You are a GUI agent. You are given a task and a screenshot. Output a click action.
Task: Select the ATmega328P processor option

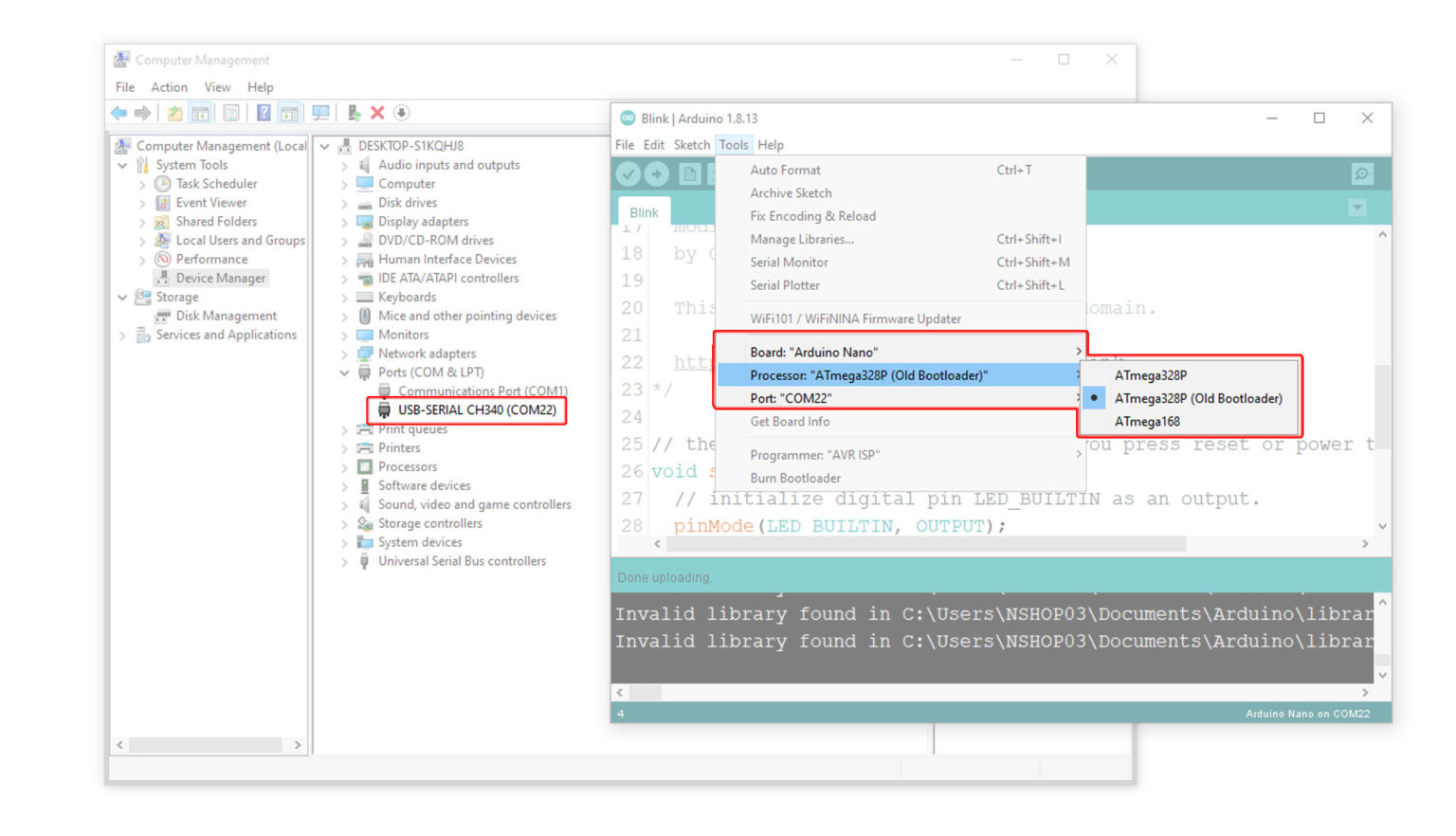click(x=1150, y=375)
